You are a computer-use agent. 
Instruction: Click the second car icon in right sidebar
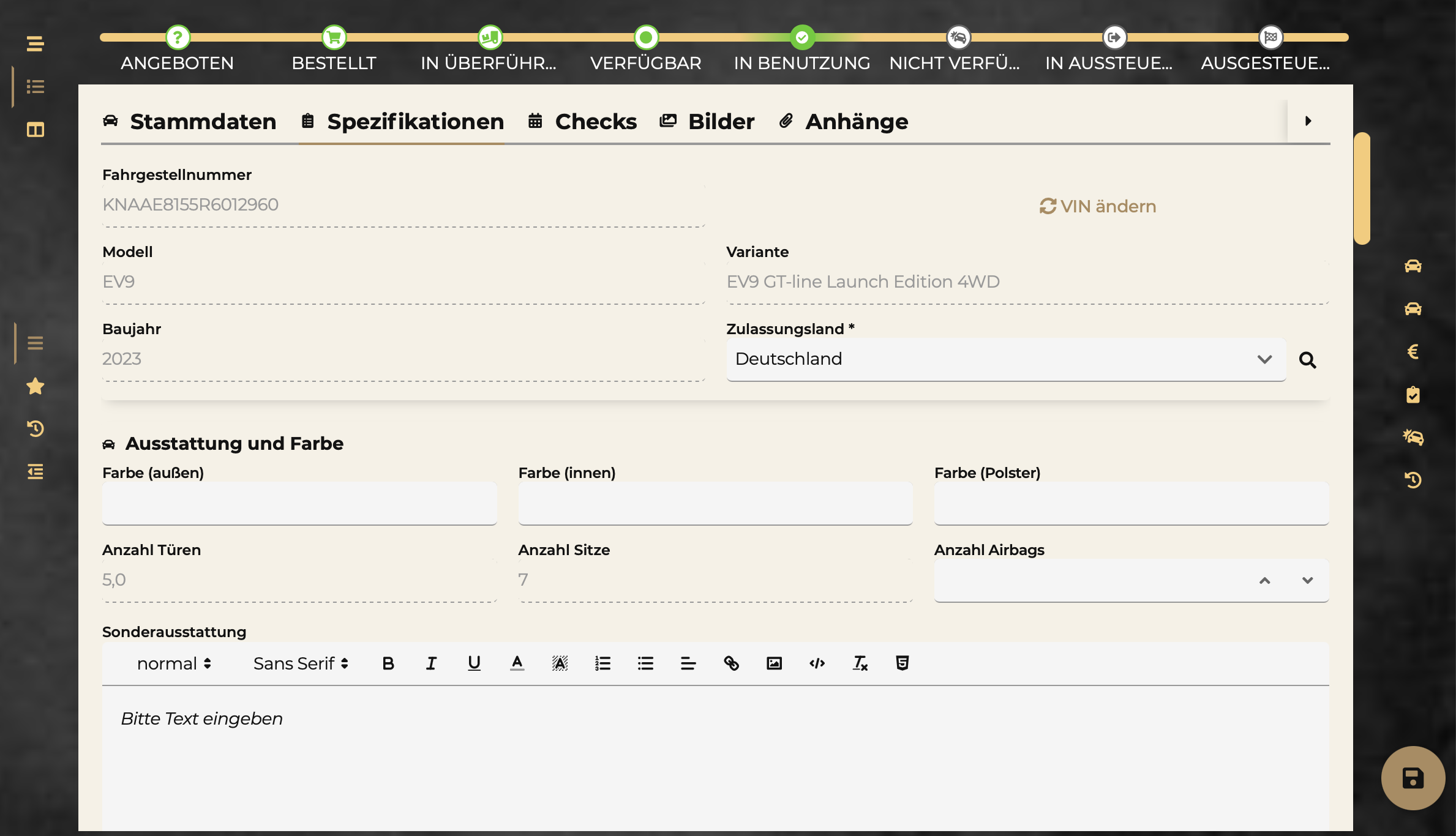[1413, 308]
